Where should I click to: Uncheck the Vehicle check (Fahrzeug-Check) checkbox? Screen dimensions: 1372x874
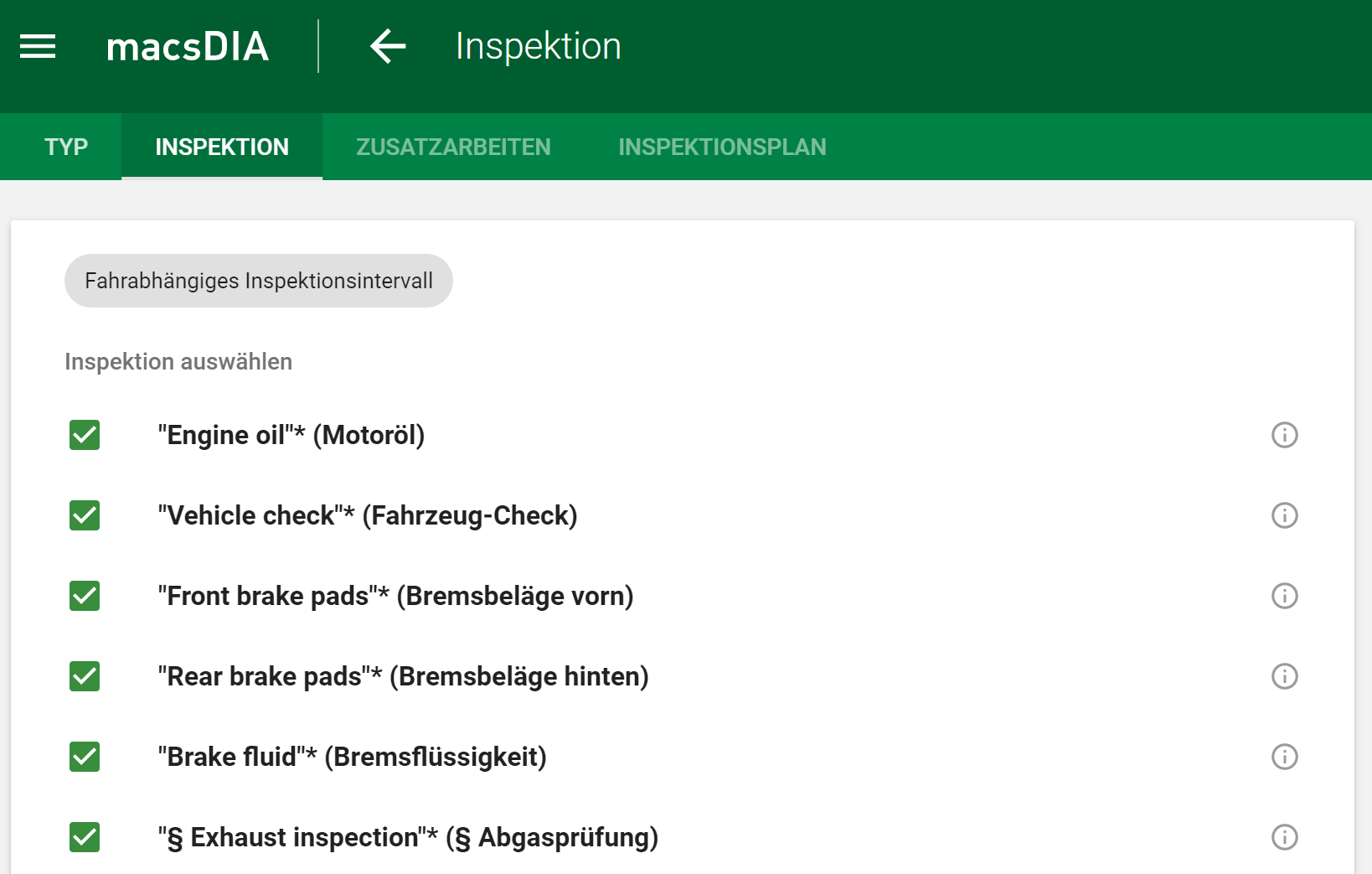click(x=85, y=515)
